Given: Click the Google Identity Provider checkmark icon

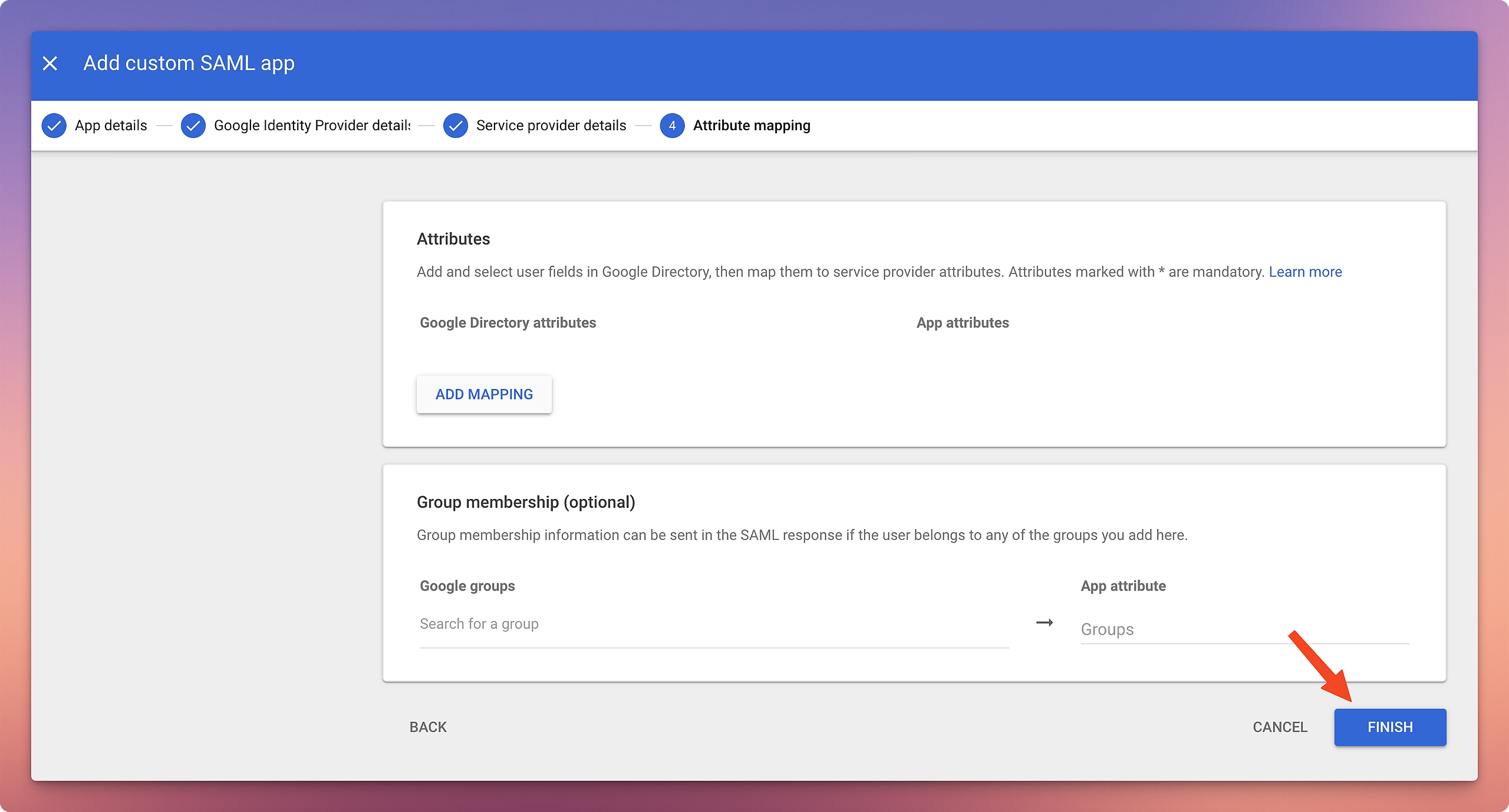Looking at the screenshot, I should (193, 126).
